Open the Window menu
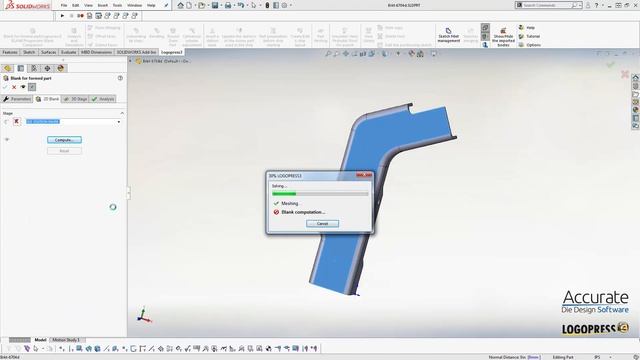The height and width of the screenshot is (360, 640). (134, 5)
